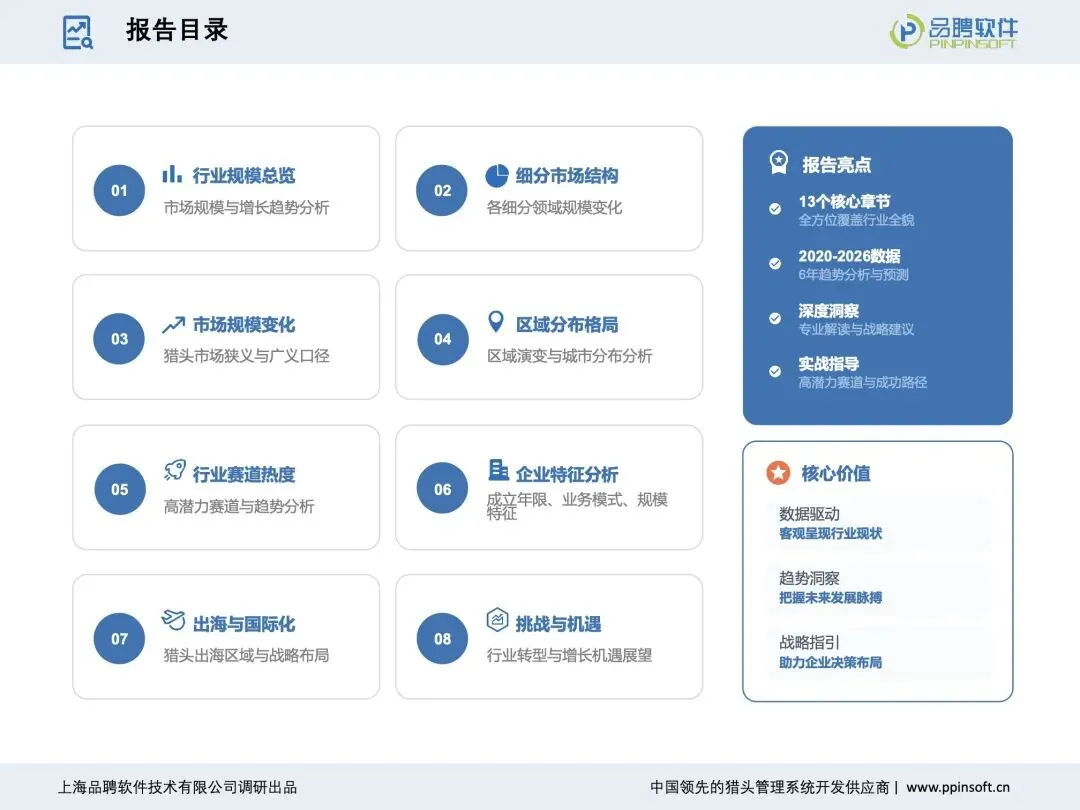
Task: Select the 高潜力赛道与成功路径 text
Action: click(x=863, y=382)
